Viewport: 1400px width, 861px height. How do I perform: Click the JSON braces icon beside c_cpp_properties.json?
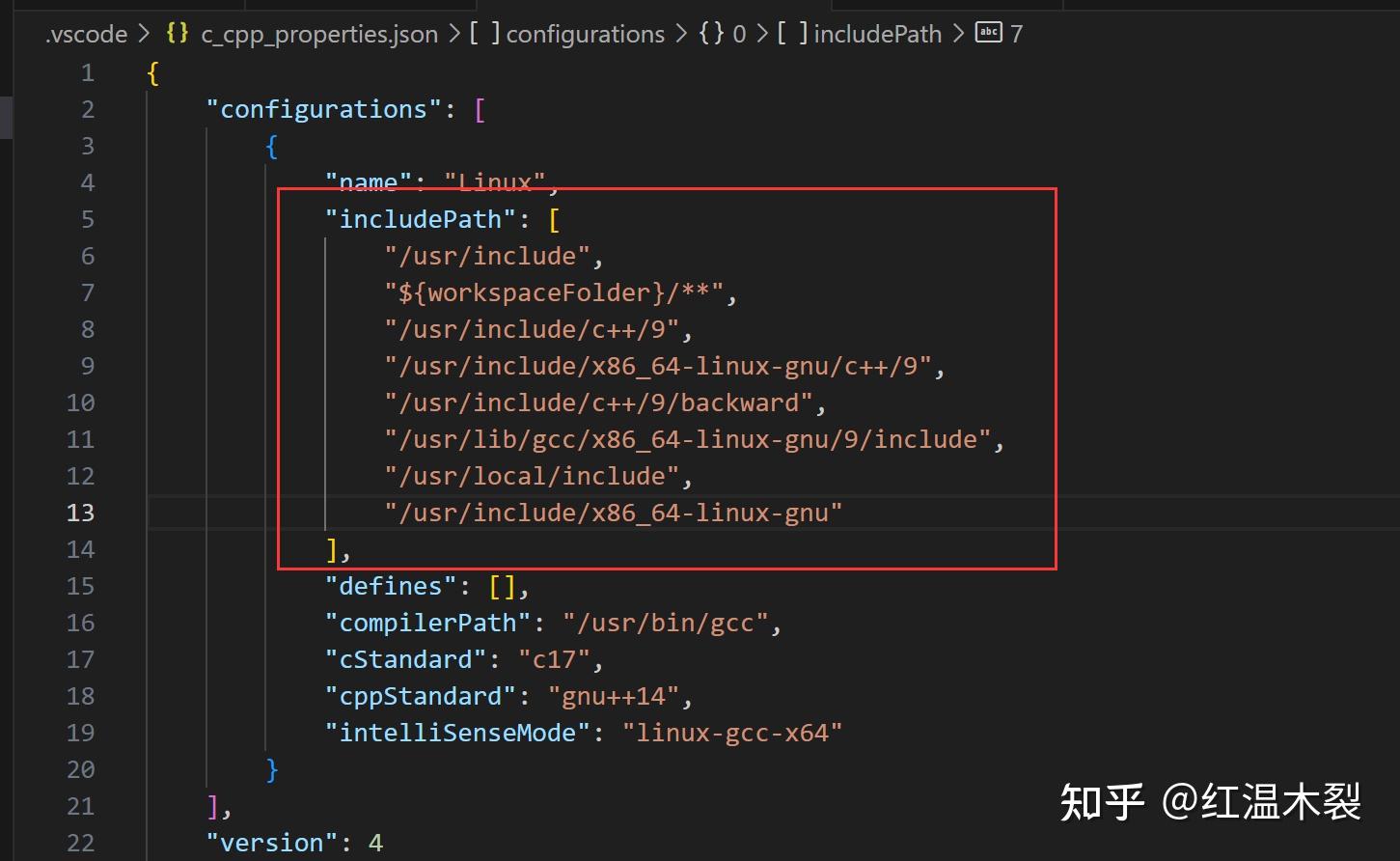[x=178, y=33]
